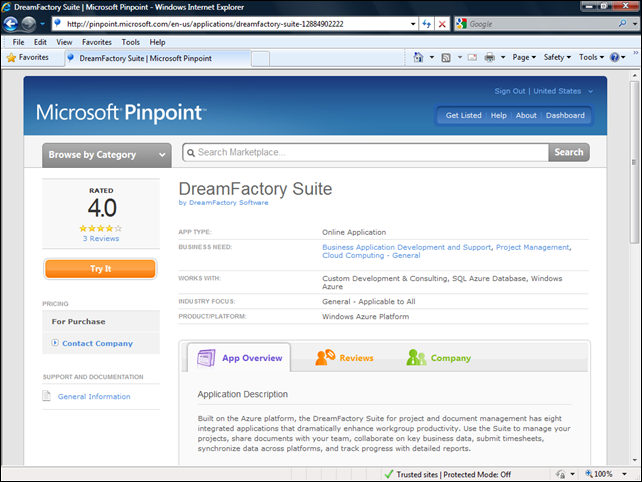The height and width of the screenshot is (482, 642).
Task: Open the command bar Tools dropdown
Action: tap(591, 57)
